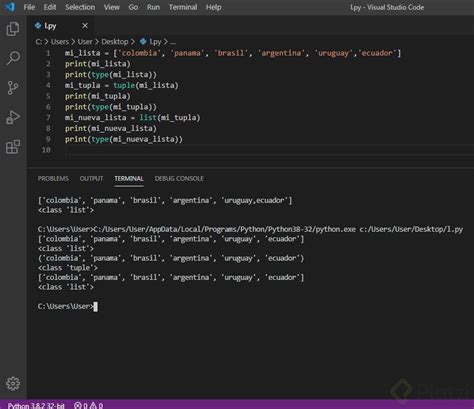
Task: Open the Explorer view in activity bar
Action: [13, 29]
